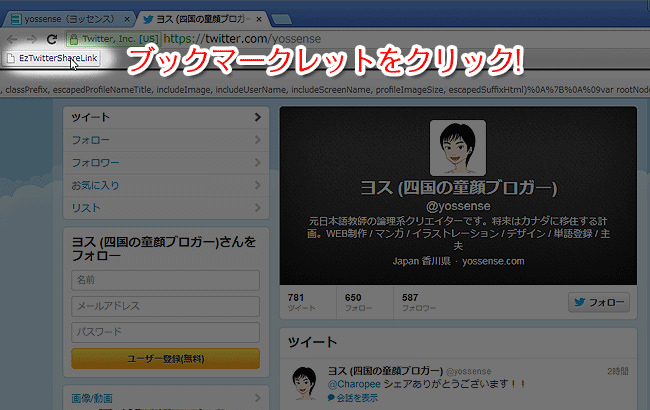Open the ツイート sidebar menu item

[x=166, y=117]
